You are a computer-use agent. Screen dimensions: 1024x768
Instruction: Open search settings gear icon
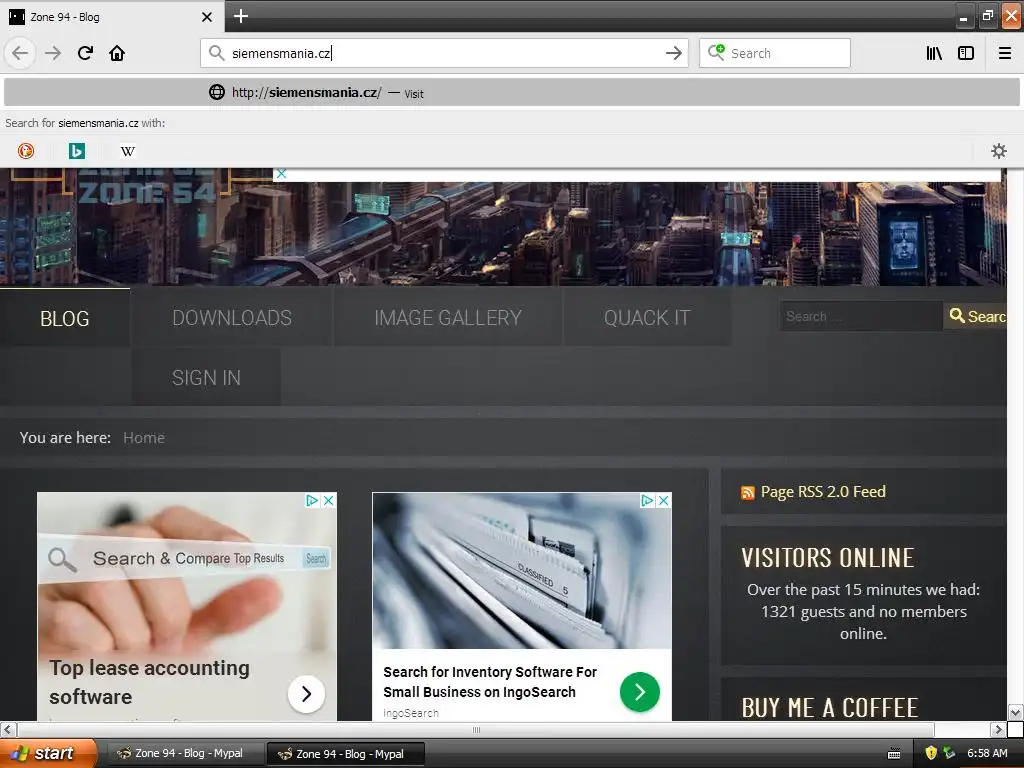pos(999,151)
